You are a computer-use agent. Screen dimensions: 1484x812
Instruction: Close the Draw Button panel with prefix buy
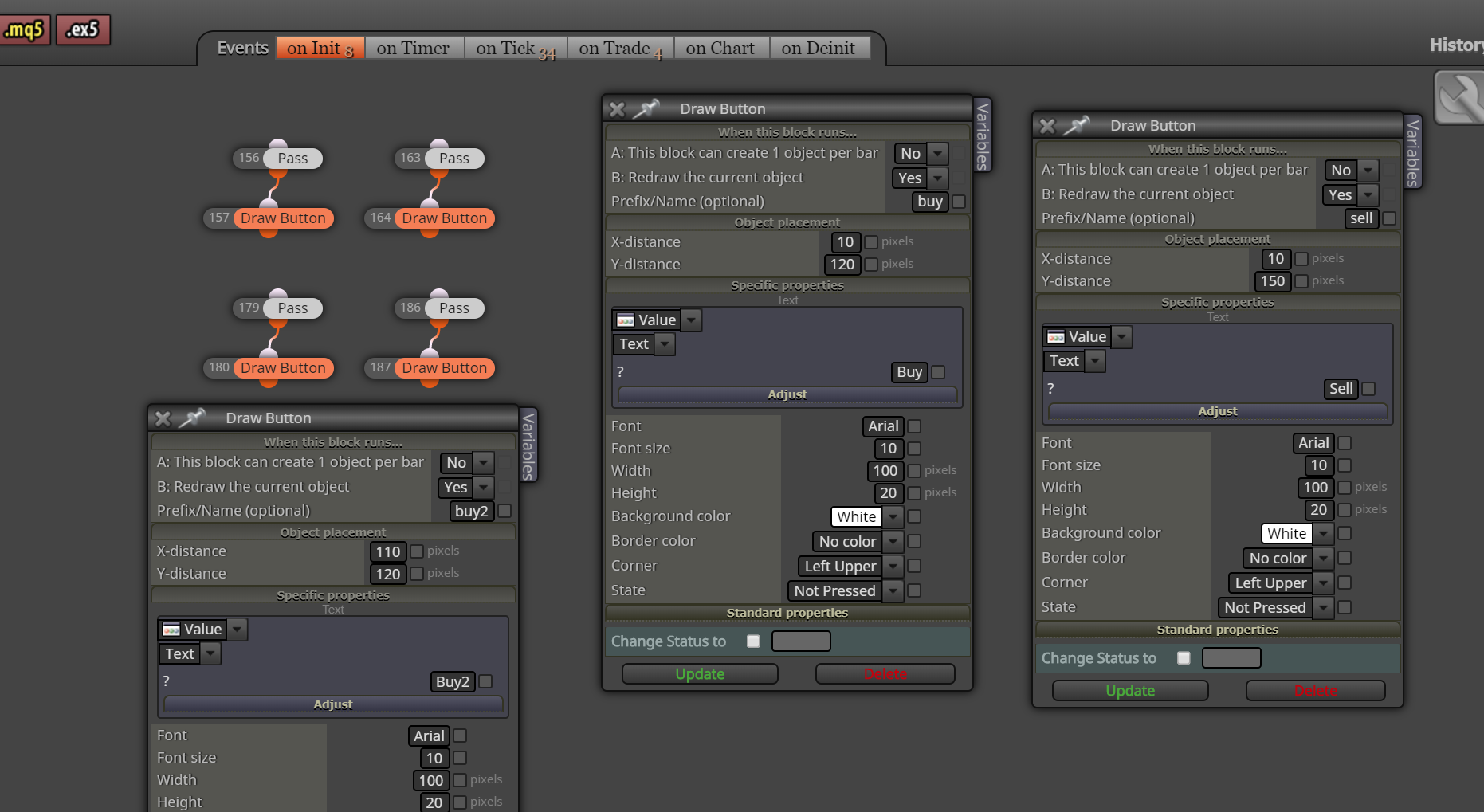tap(617, 109)
